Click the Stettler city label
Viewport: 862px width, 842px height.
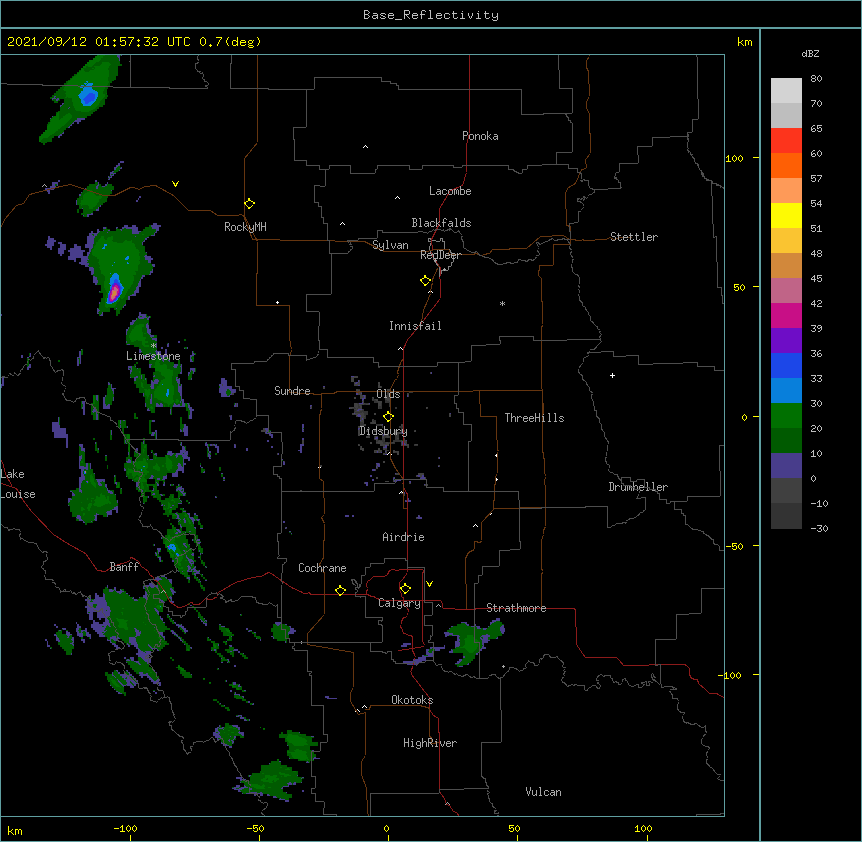coord(634,237)
